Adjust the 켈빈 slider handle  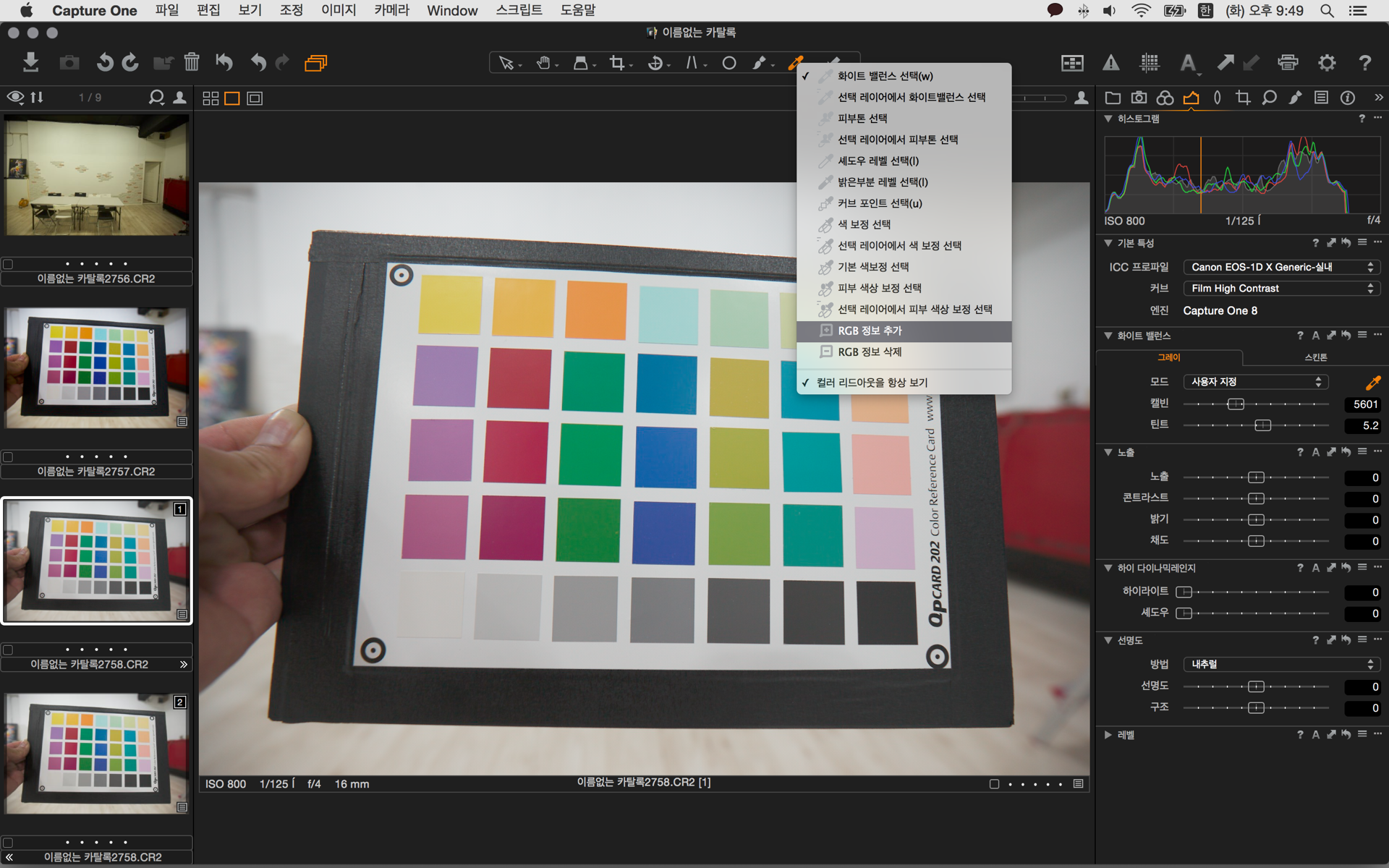click(1236, 404)
